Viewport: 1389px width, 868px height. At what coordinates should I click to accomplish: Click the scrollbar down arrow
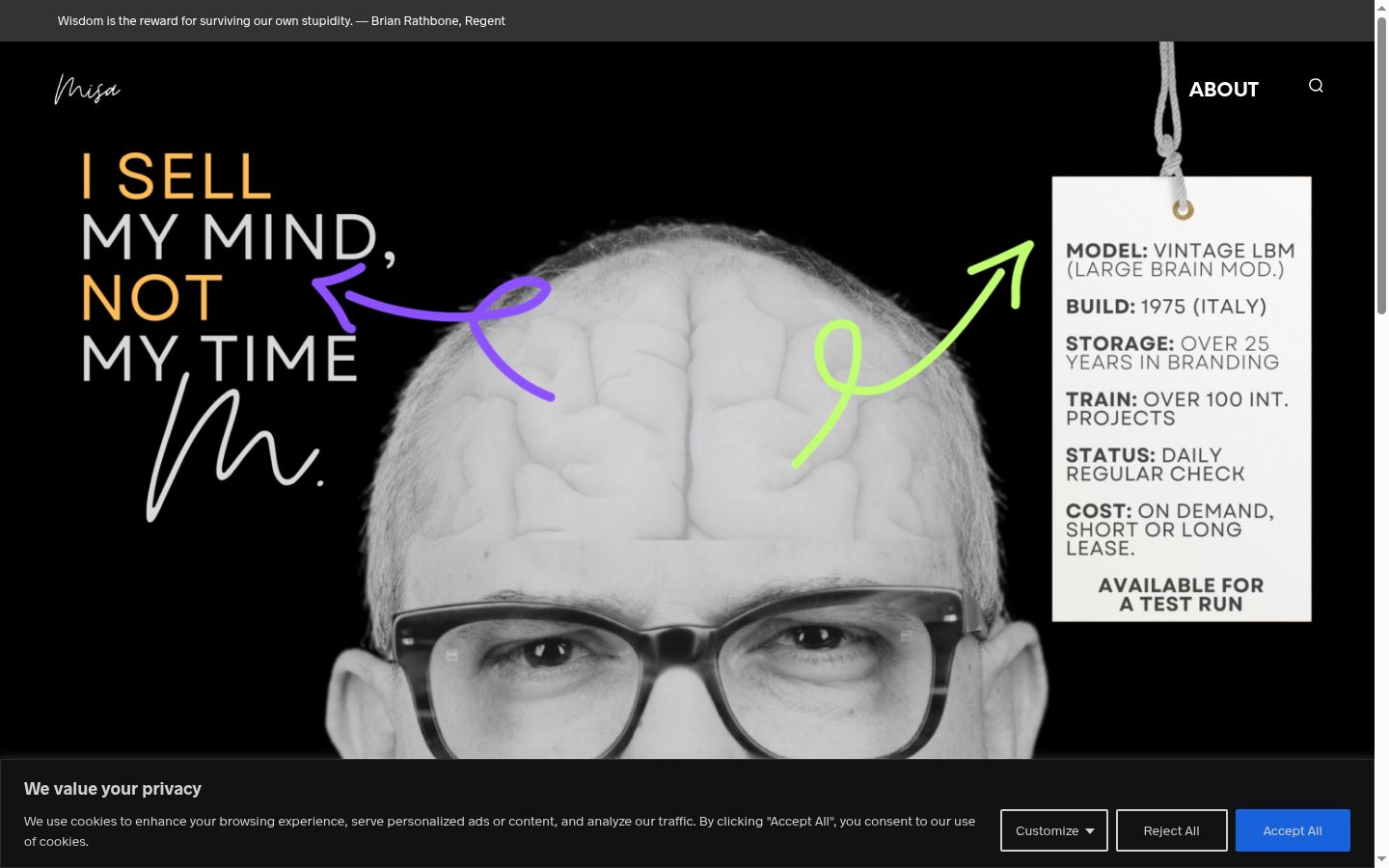coord(1381,859)
